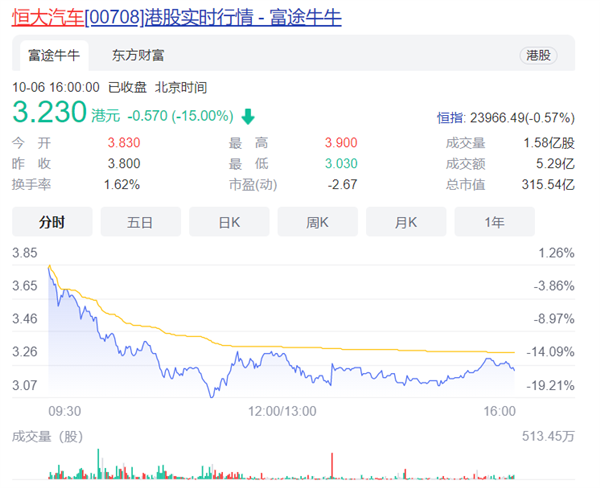The width and height of the screenshot is (600, 488).
Task: Click the 今开 value 3.830
Action: coord(124,143)
